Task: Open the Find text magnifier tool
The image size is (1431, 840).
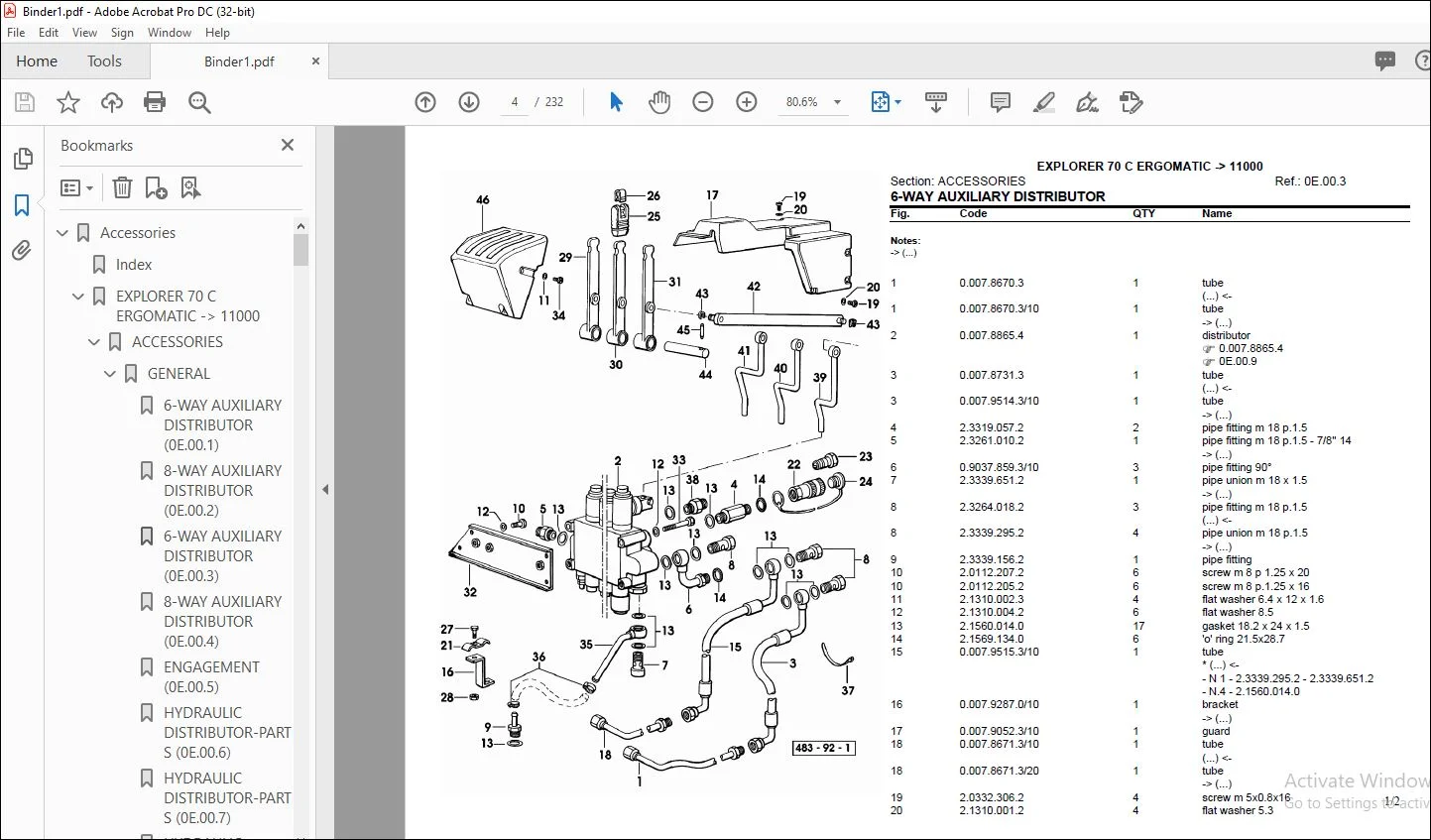Action: click(x=199, y=102)
